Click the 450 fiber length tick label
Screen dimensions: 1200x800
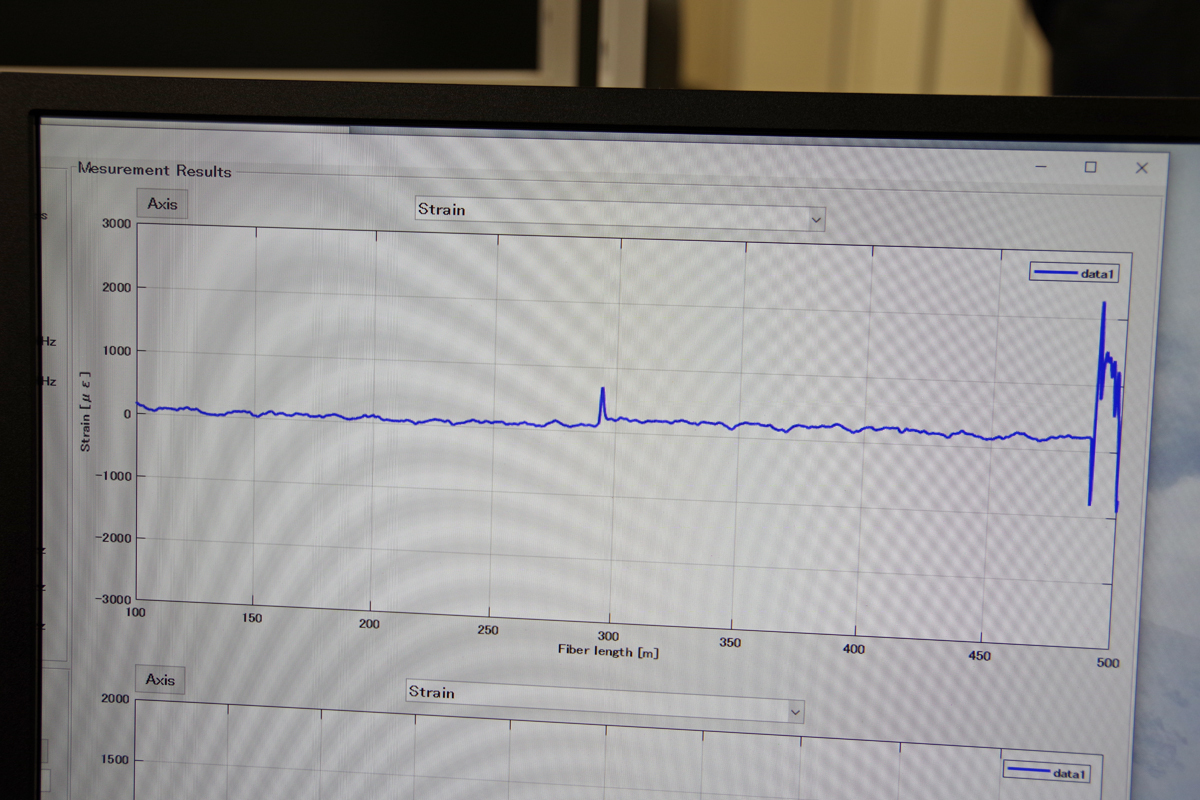tap(980, 656)
